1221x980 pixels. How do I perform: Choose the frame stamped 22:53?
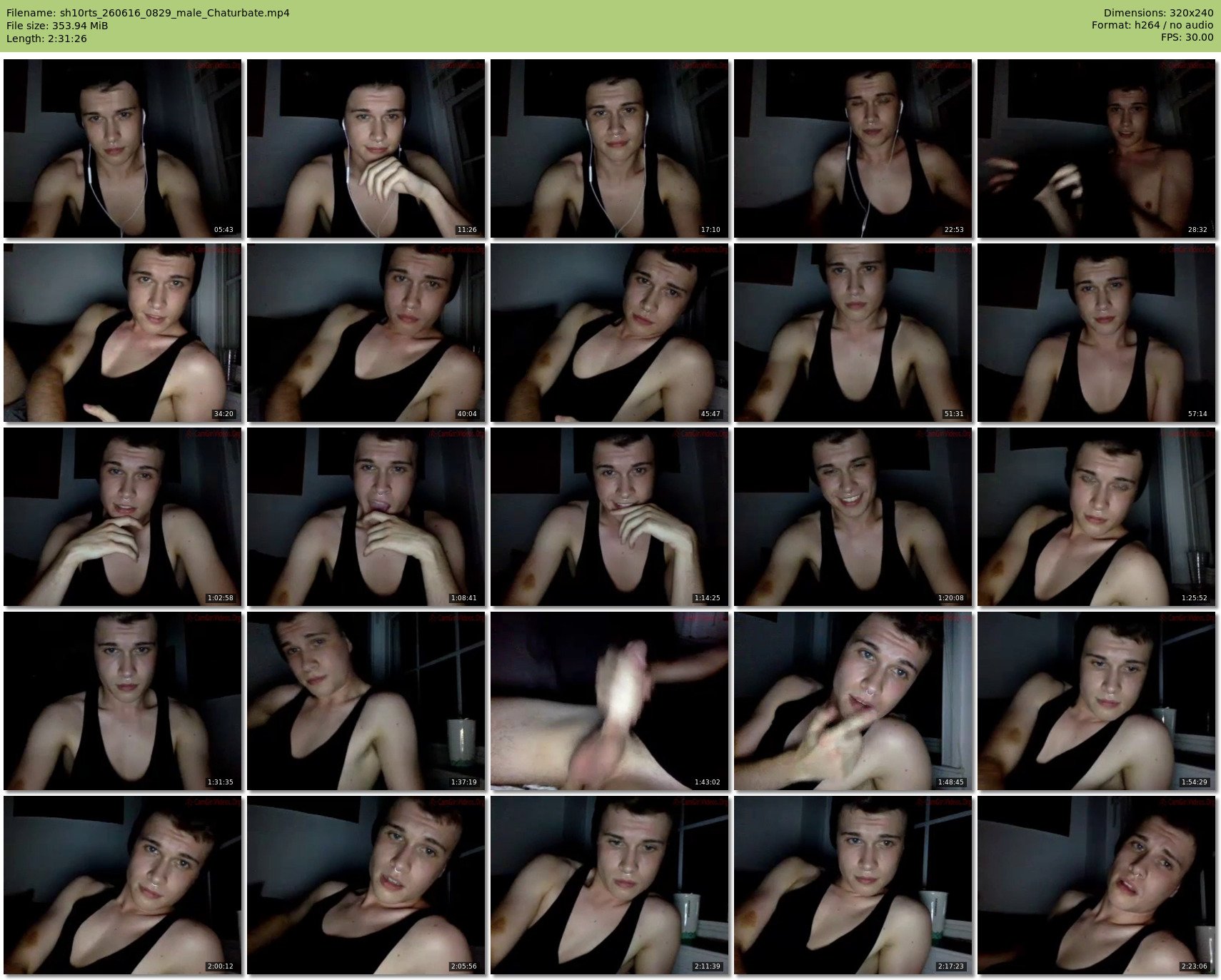[853, 148]
